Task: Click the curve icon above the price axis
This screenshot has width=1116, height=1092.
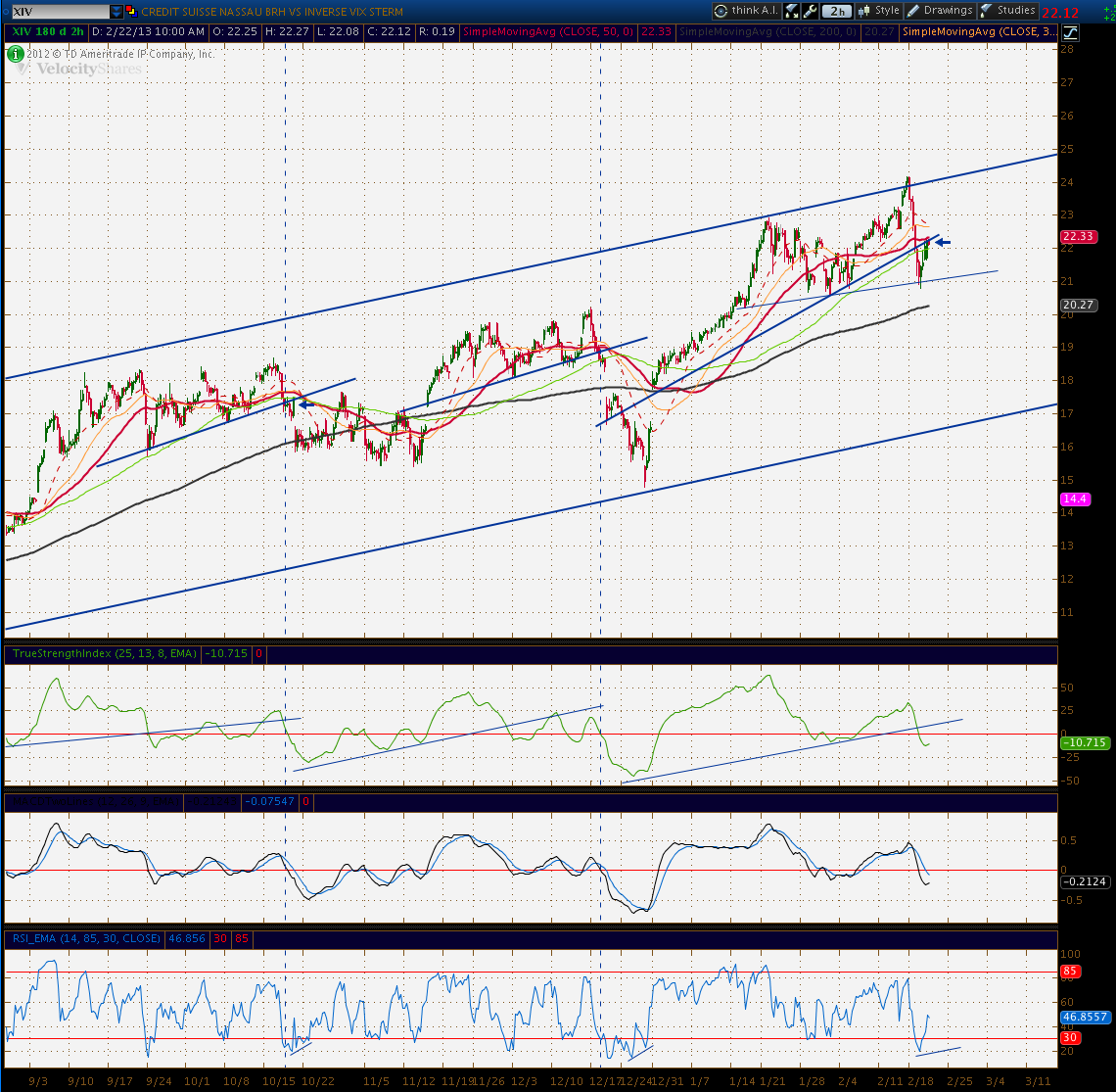Action: [1070, 32]
